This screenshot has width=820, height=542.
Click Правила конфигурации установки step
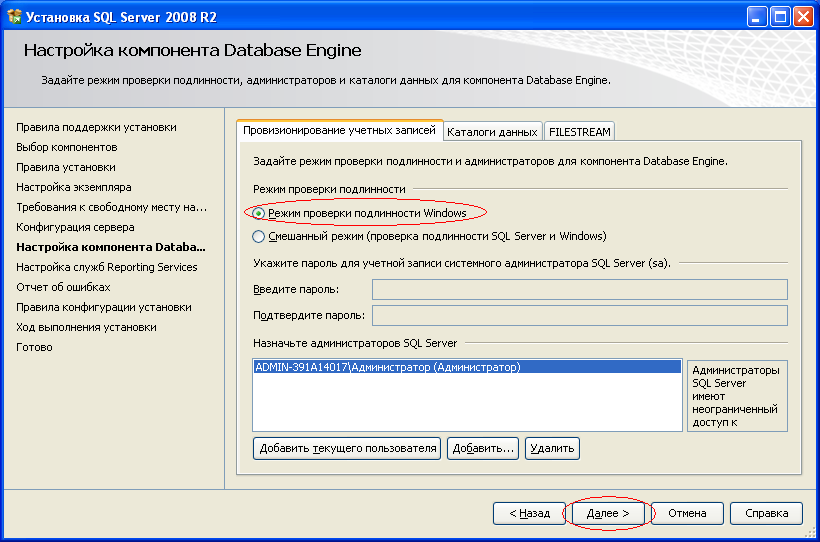click(x=104, y=308)
